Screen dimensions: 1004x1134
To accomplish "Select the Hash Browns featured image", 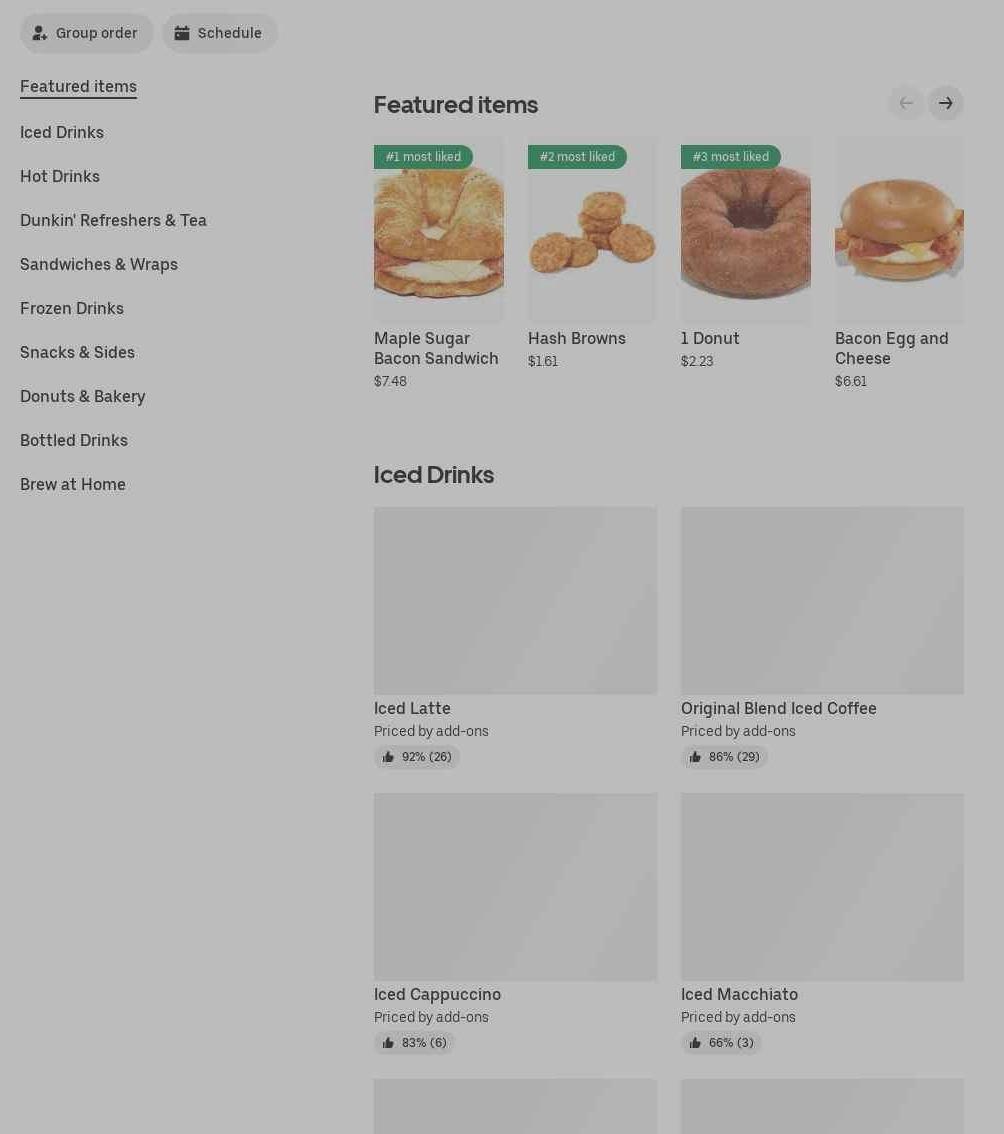I will [592, 230].
